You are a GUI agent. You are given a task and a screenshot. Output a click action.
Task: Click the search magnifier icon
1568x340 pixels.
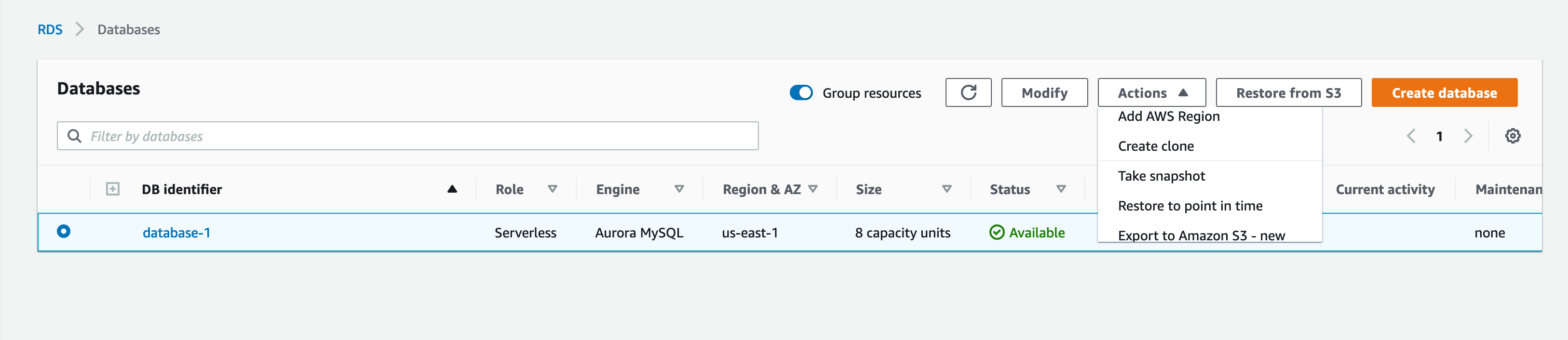(74, 136)
